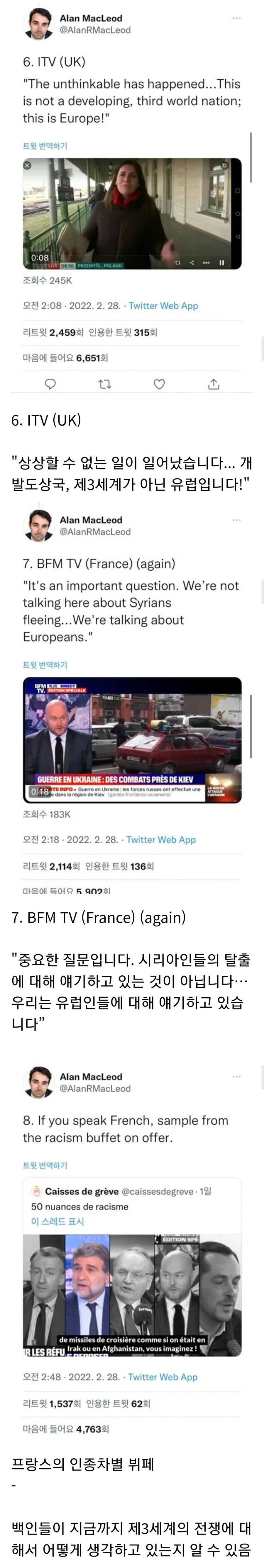264x1568 pixels.
Task: Share the ITV video from player controls
Action: (x=192, y=263)
